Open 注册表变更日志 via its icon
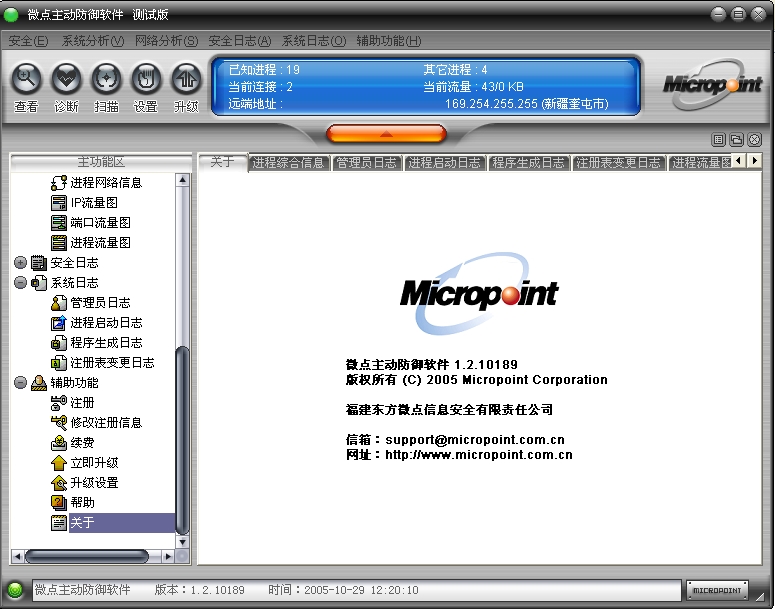The image size is (775, 609). click(59, 363)
